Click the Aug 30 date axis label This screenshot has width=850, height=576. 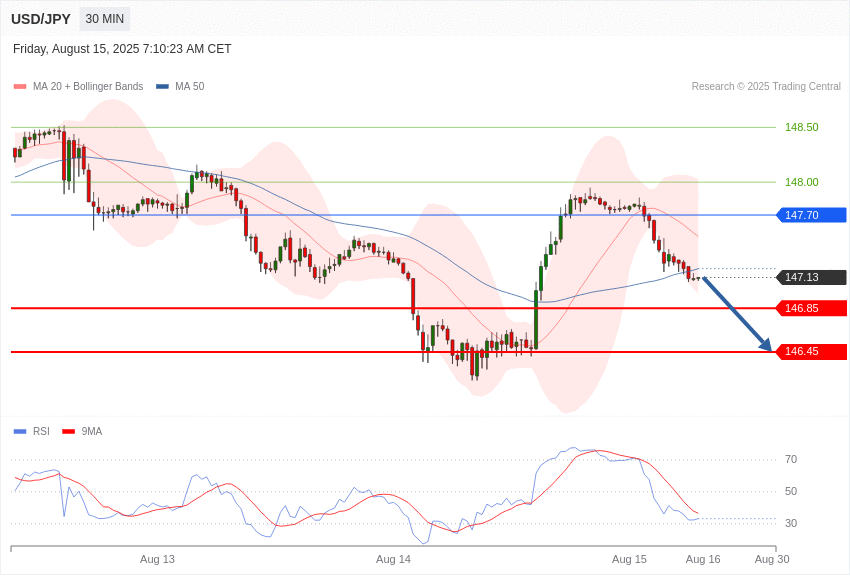(772, 559)
